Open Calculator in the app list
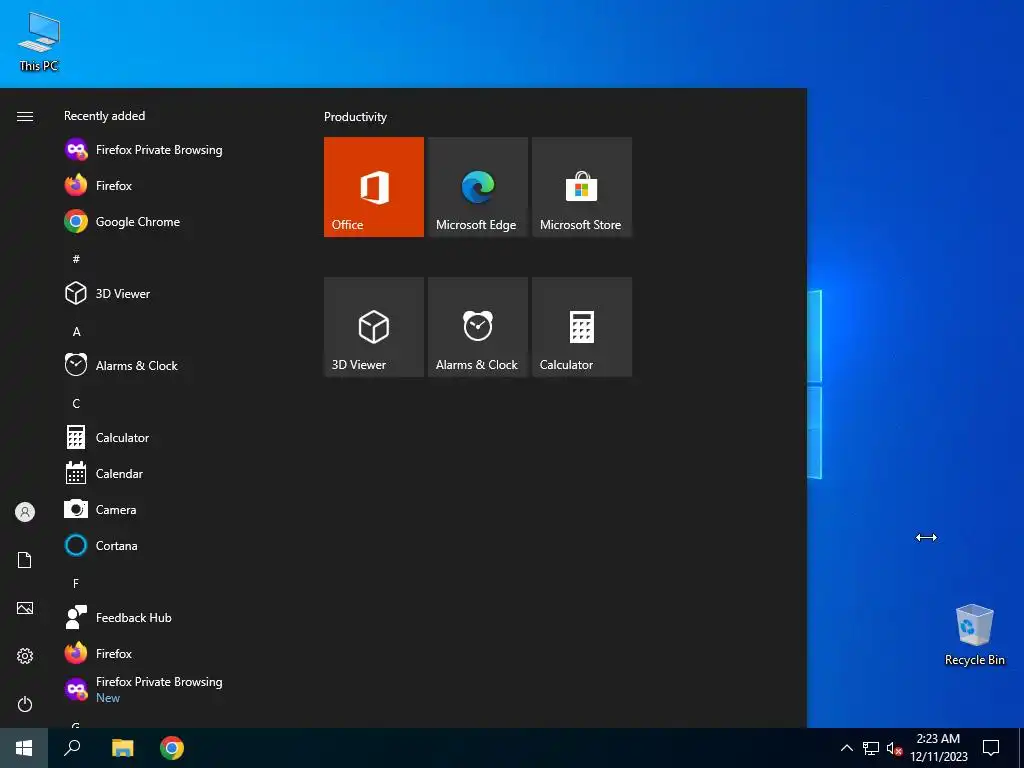 176,438
